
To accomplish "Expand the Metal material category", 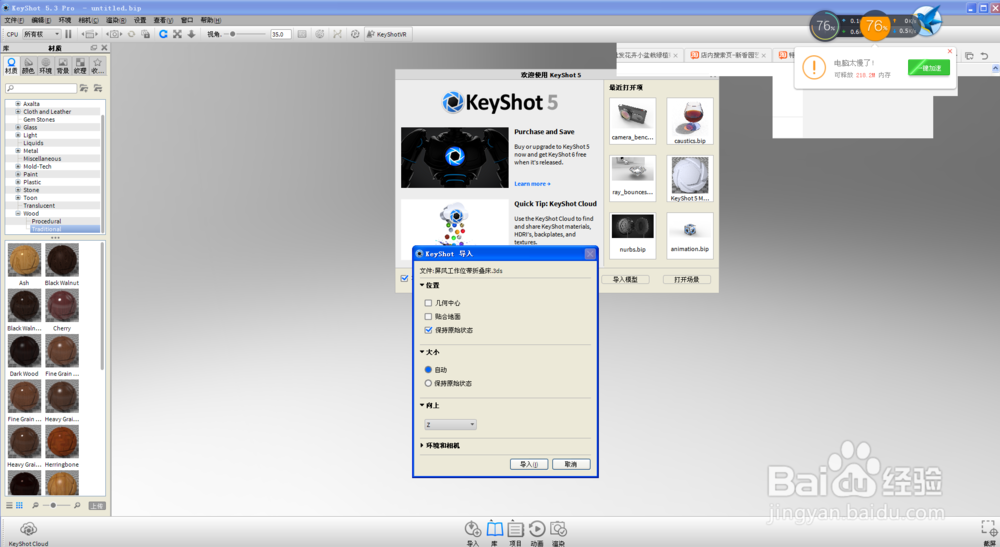I will click(x=18, y=150).
